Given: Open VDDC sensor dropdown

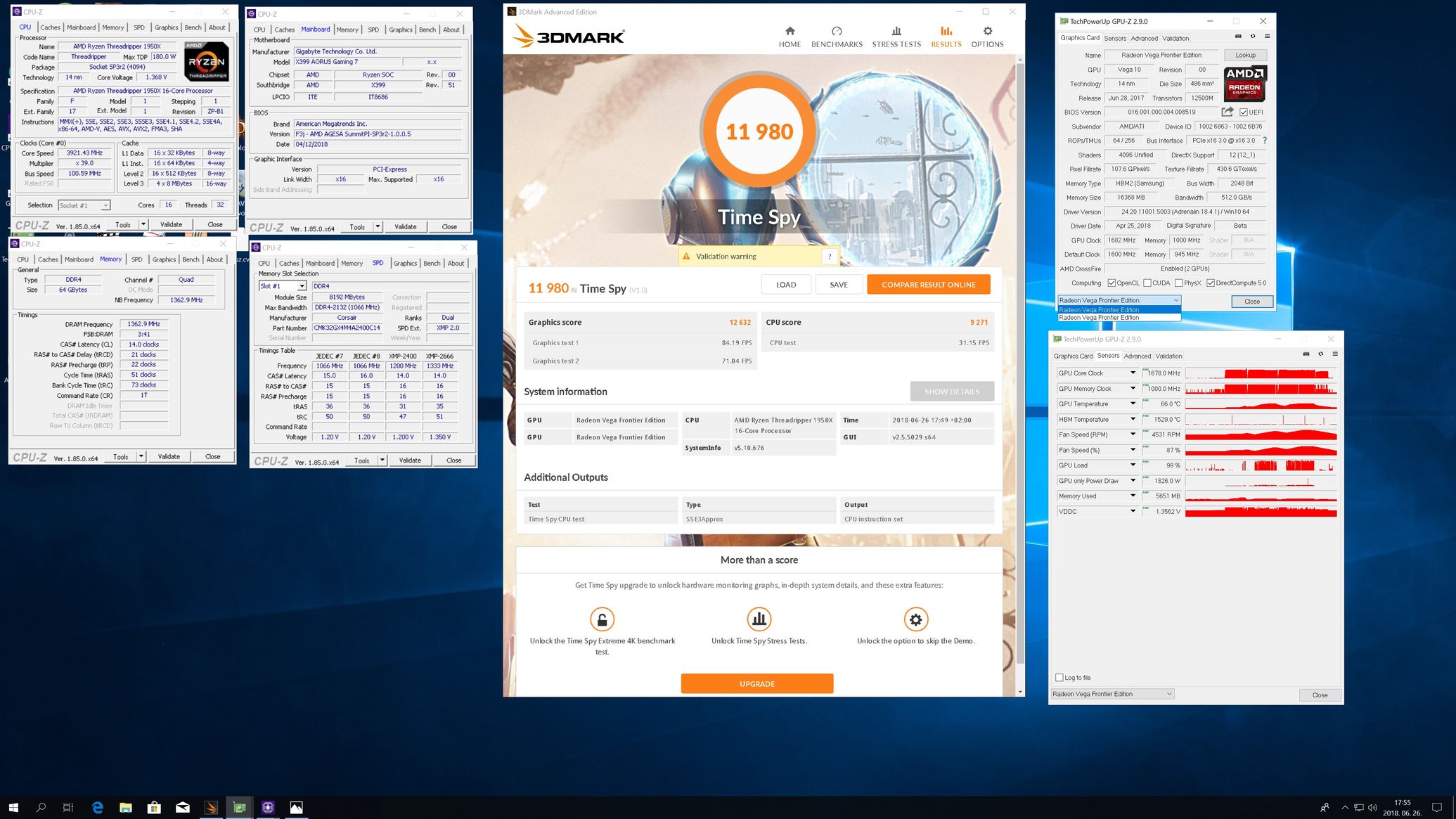Looking at the screenshot, I should coord(1132,512).
